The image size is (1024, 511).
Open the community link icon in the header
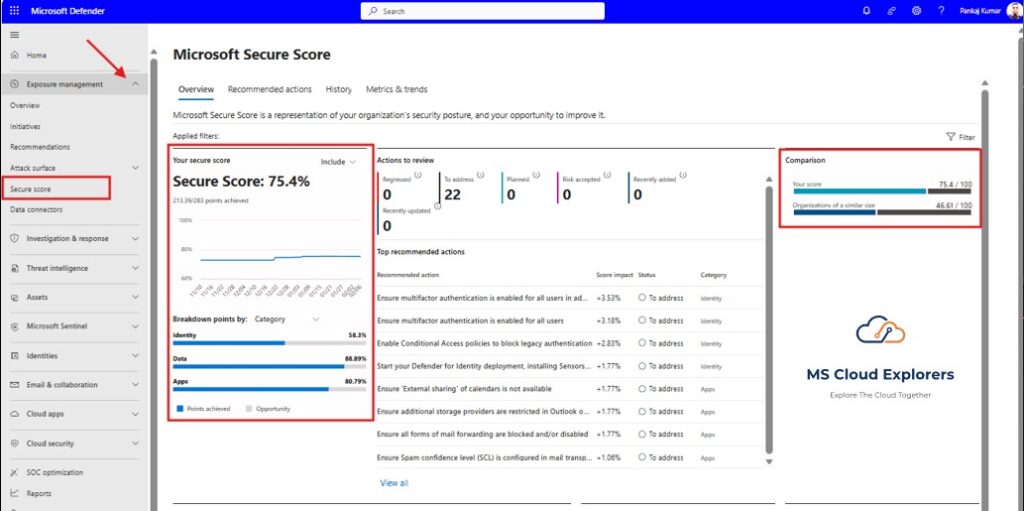pyautogui.click(x=891, y=11)
